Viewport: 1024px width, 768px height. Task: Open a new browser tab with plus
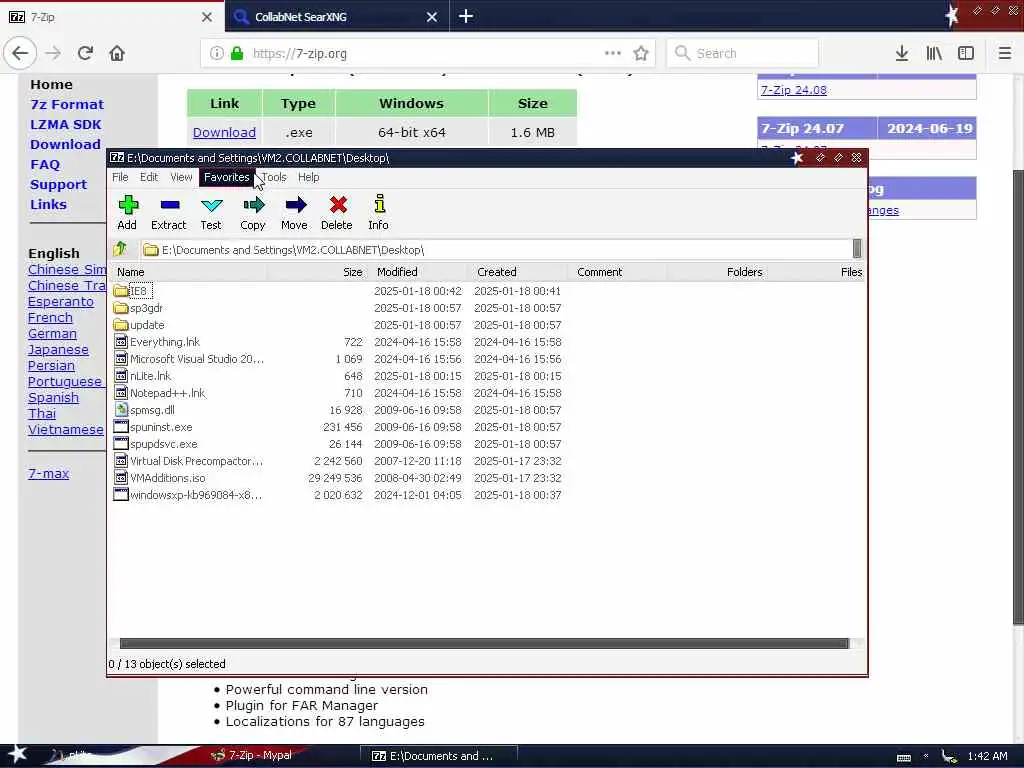tap(466, 16)
